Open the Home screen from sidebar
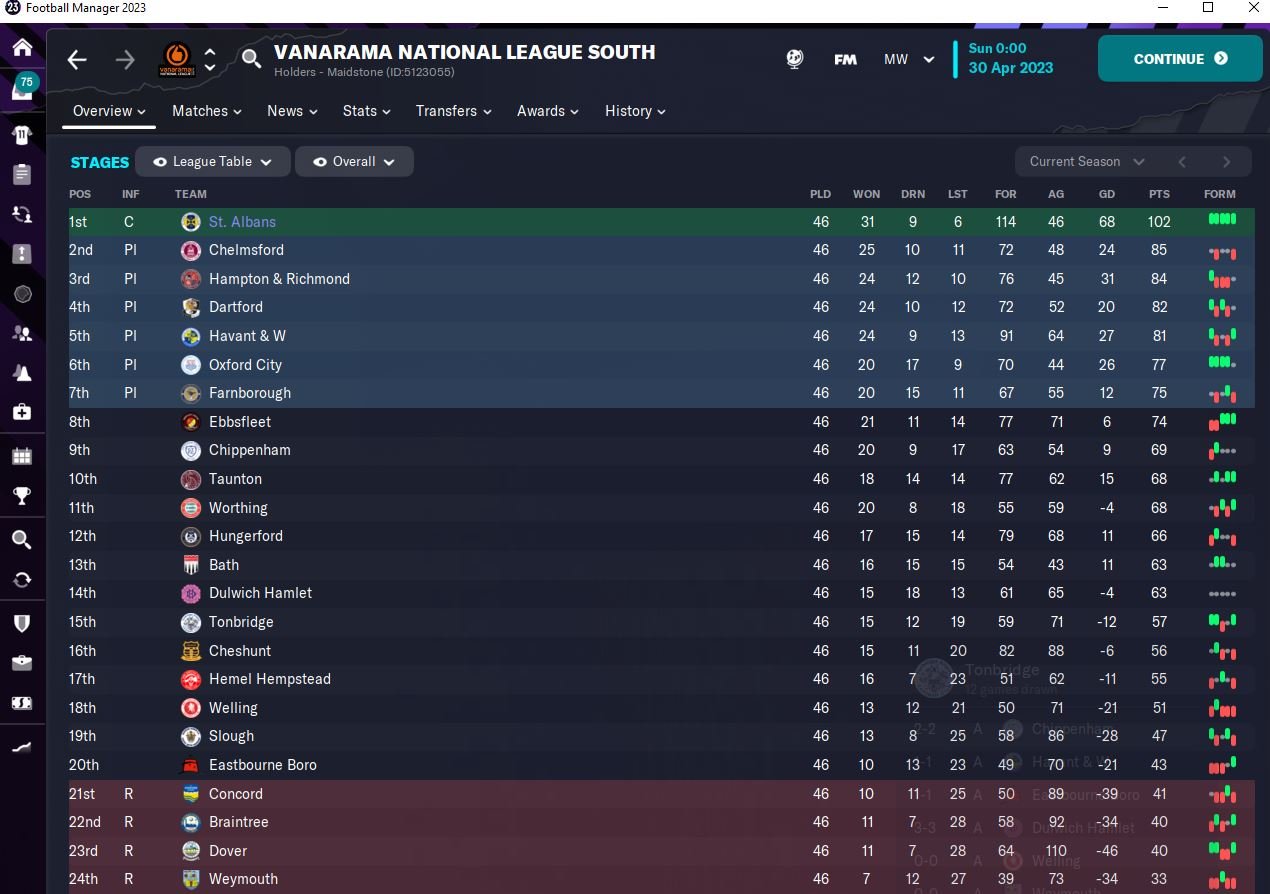The height and width of the screenshot is (894, 1270). [x=22, y=47]
